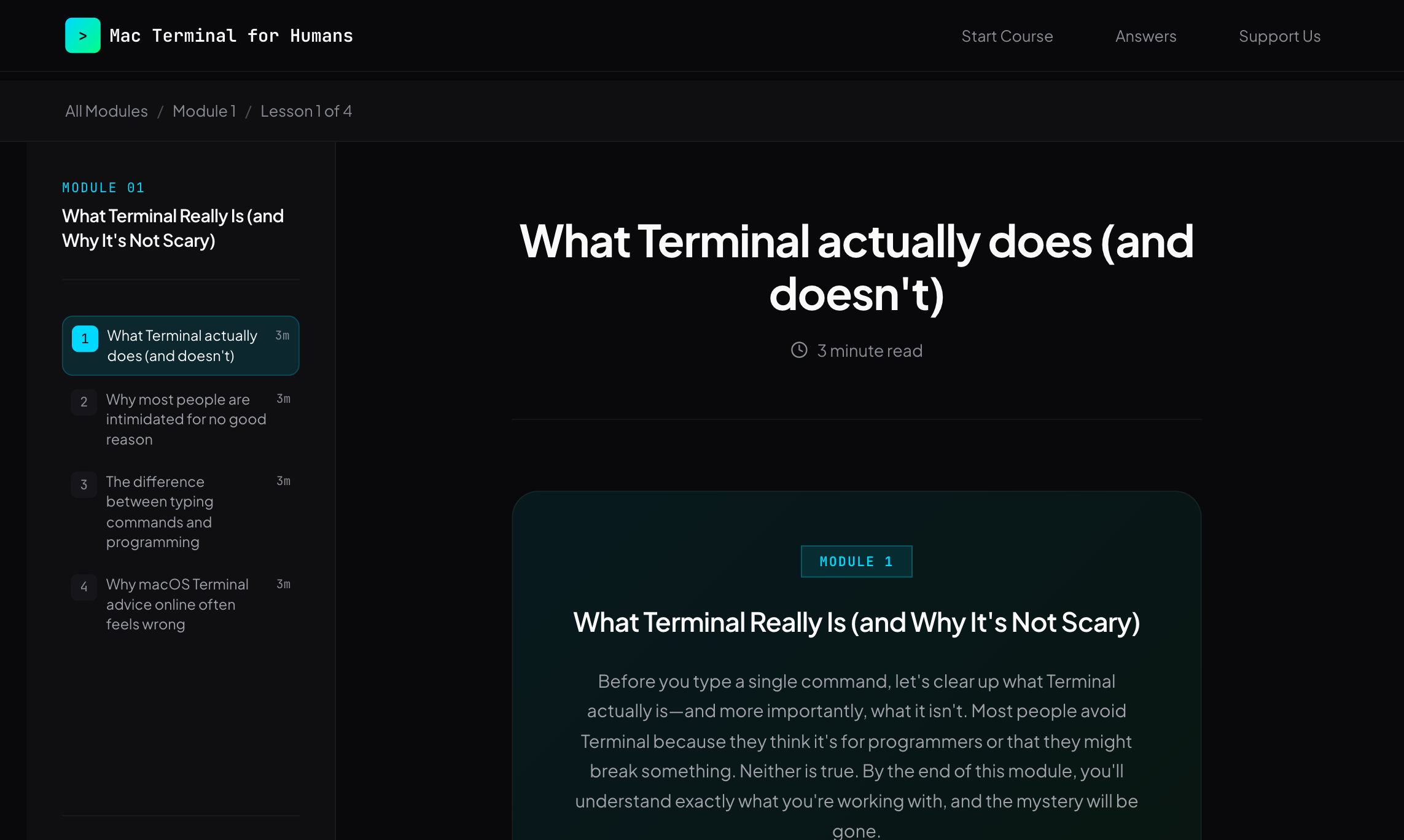Viewport: 1404px width, 840px height.
Task: Open the Answers page
Action: point(1145,36)
